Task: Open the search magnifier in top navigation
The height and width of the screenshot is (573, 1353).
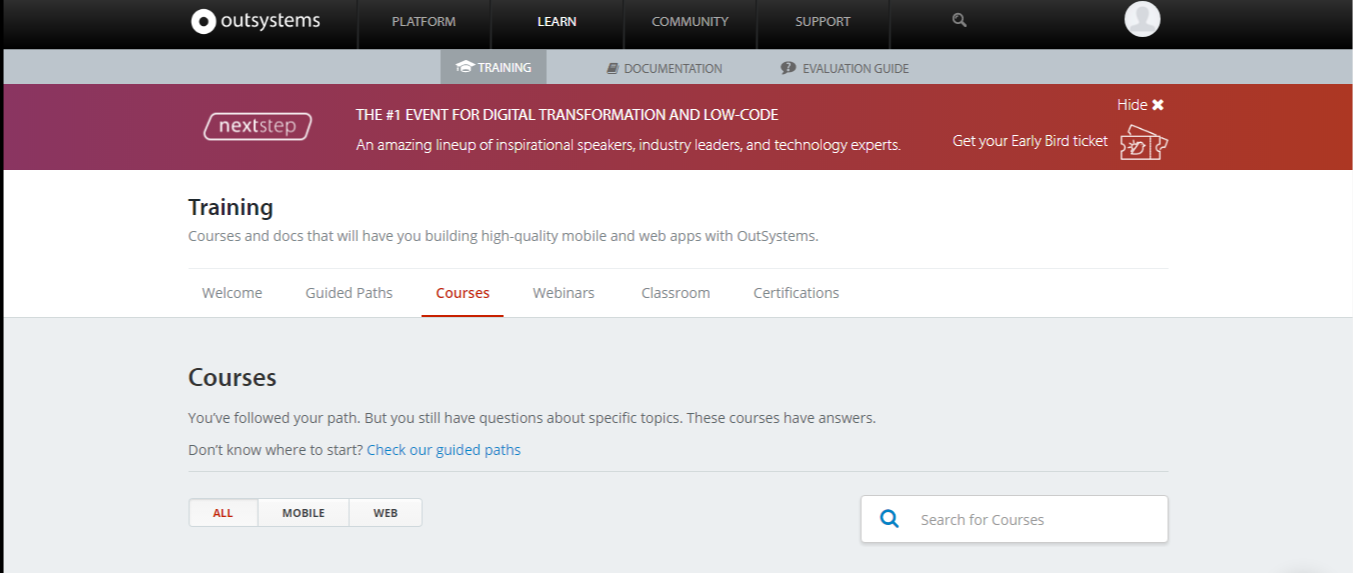Action: point(959,20)
